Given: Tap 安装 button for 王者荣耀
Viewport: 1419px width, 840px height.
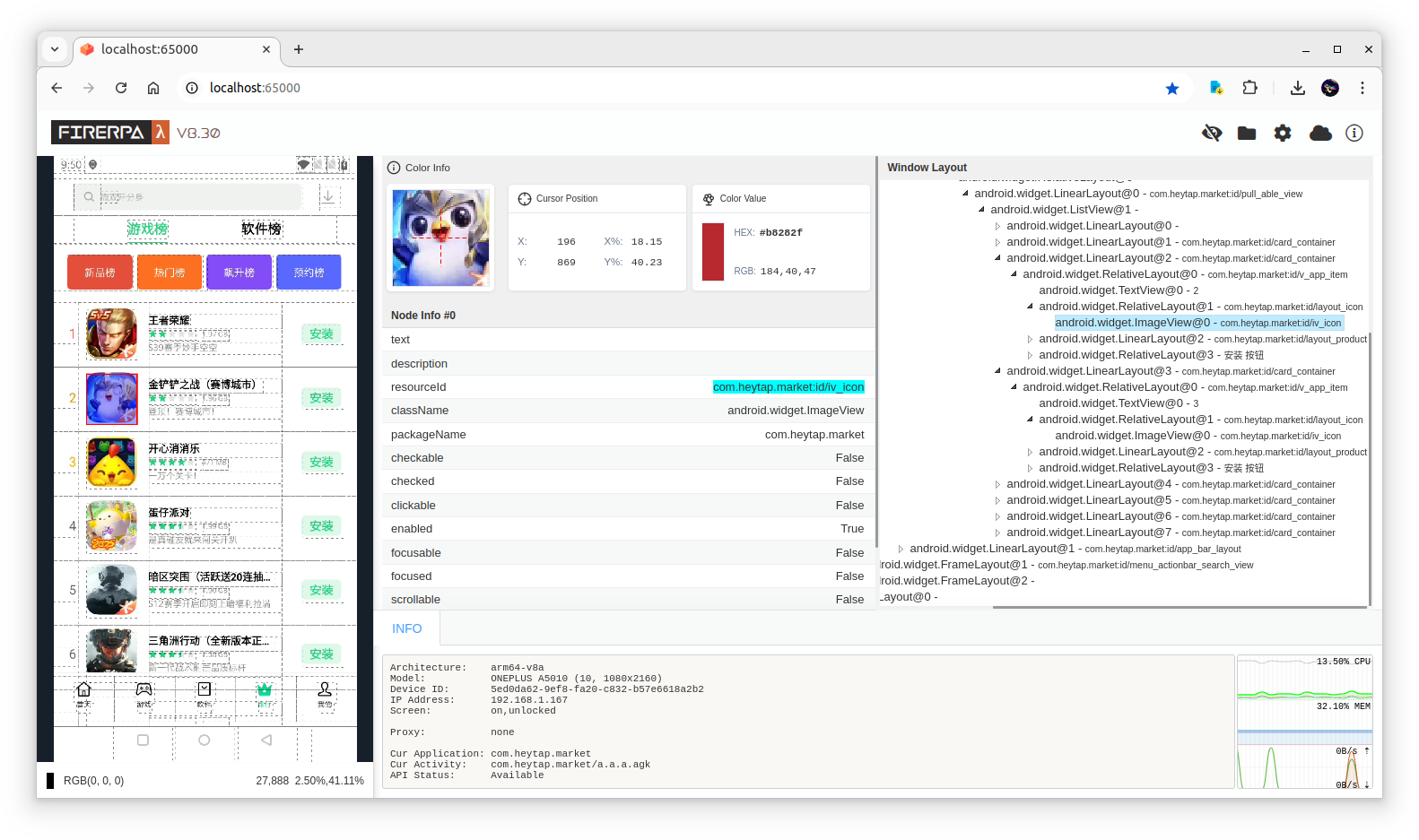Looking at the screenshot, I should tap(321, 333).
